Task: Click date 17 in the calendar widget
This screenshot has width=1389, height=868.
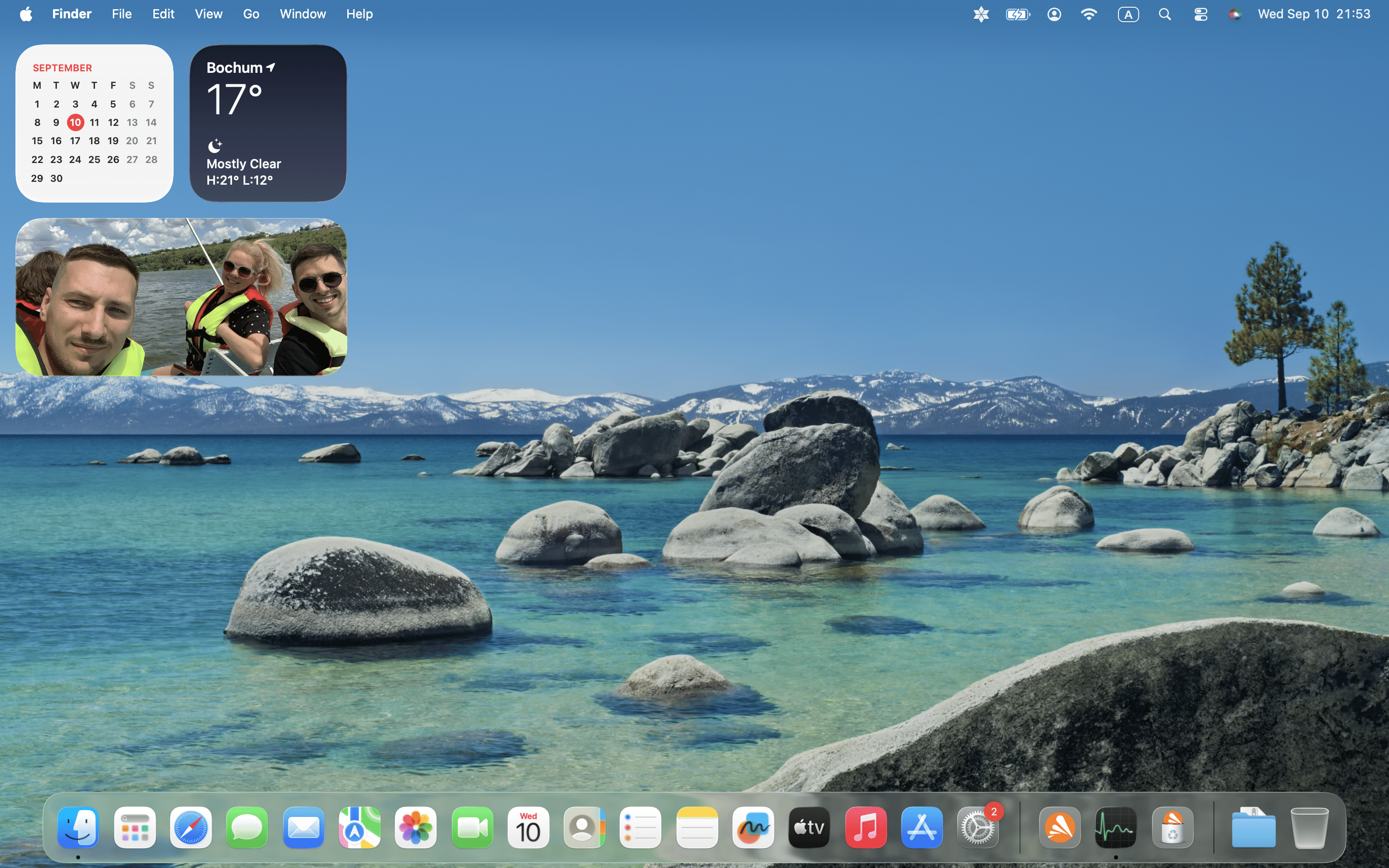Action: click(x=75, y=141)
